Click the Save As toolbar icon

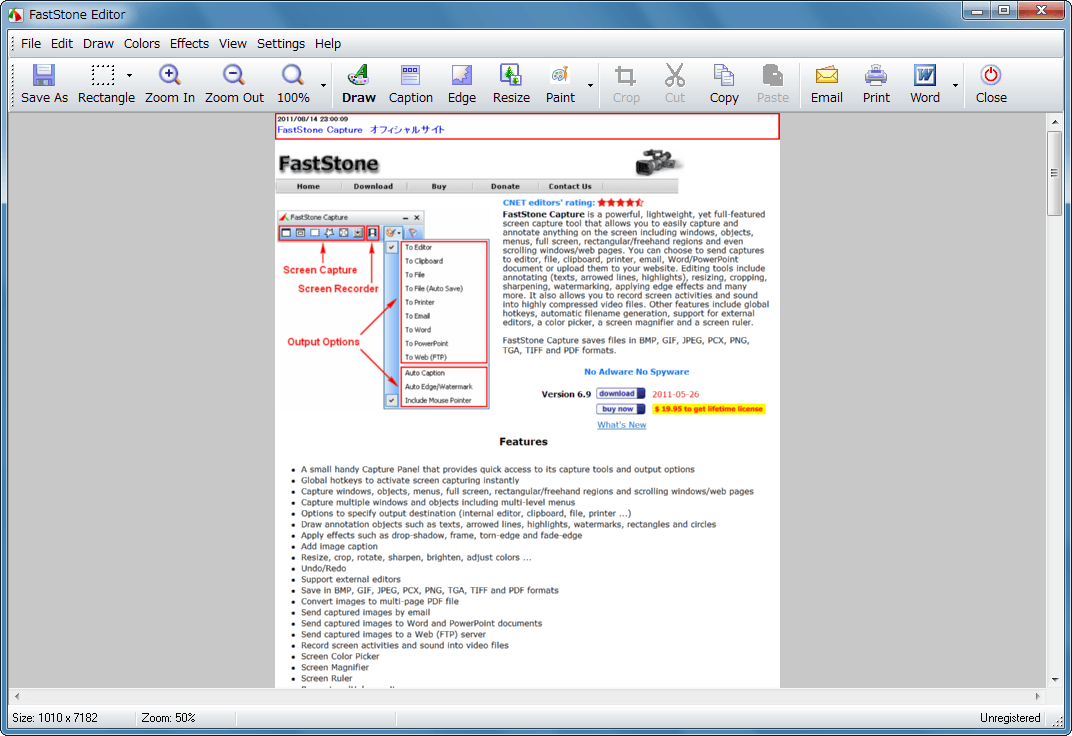coord(44,84)
